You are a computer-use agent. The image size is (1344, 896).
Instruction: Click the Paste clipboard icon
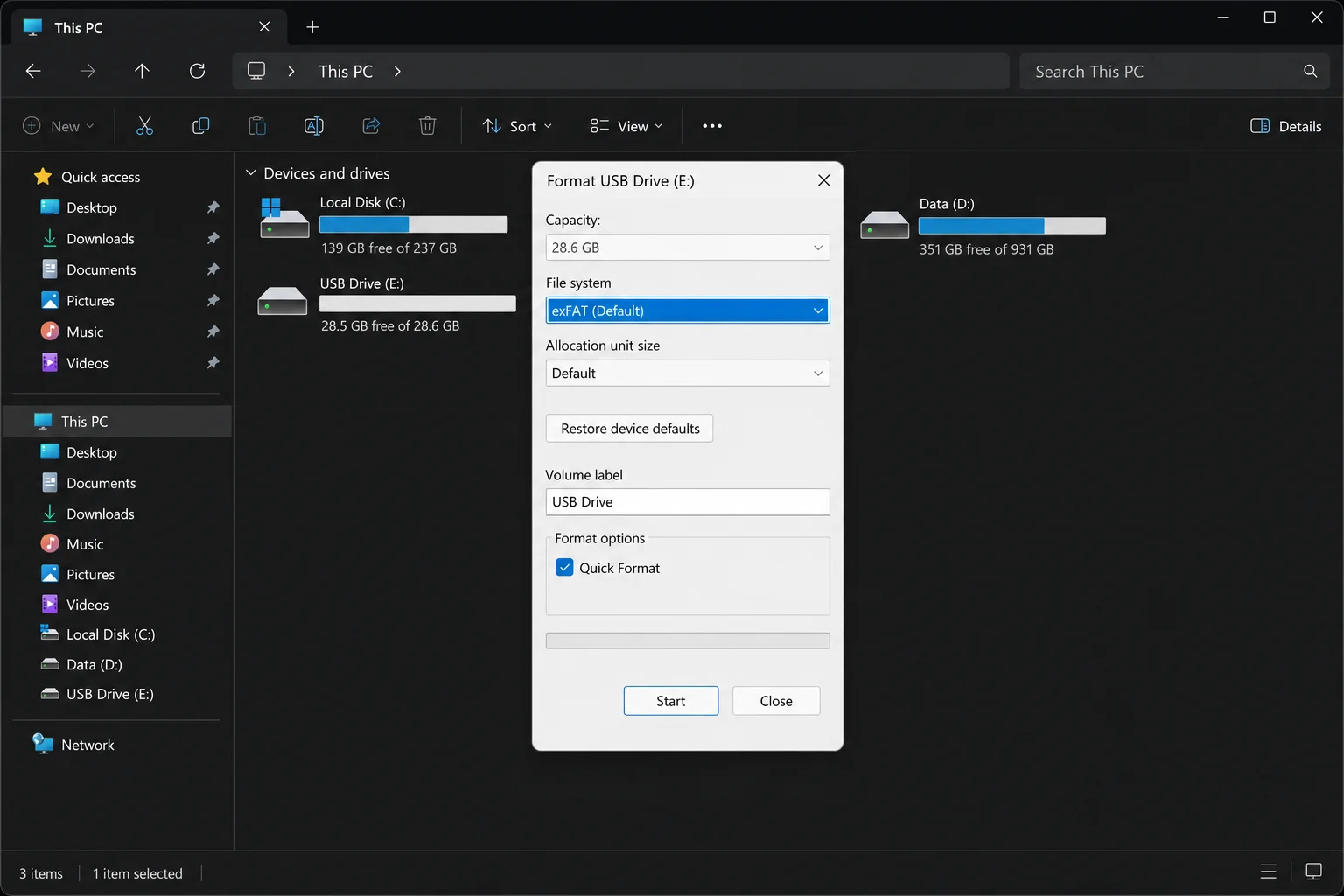point(257,126)
